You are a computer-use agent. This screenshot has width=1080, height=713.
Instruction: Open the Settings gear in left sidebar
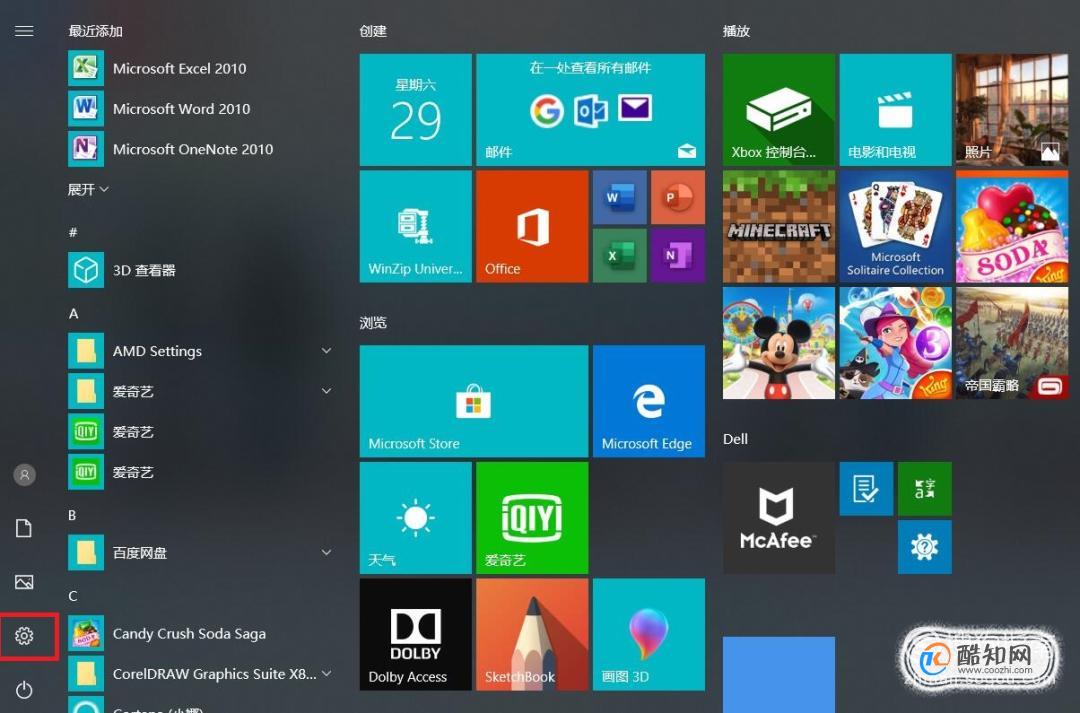coord(24,635)
